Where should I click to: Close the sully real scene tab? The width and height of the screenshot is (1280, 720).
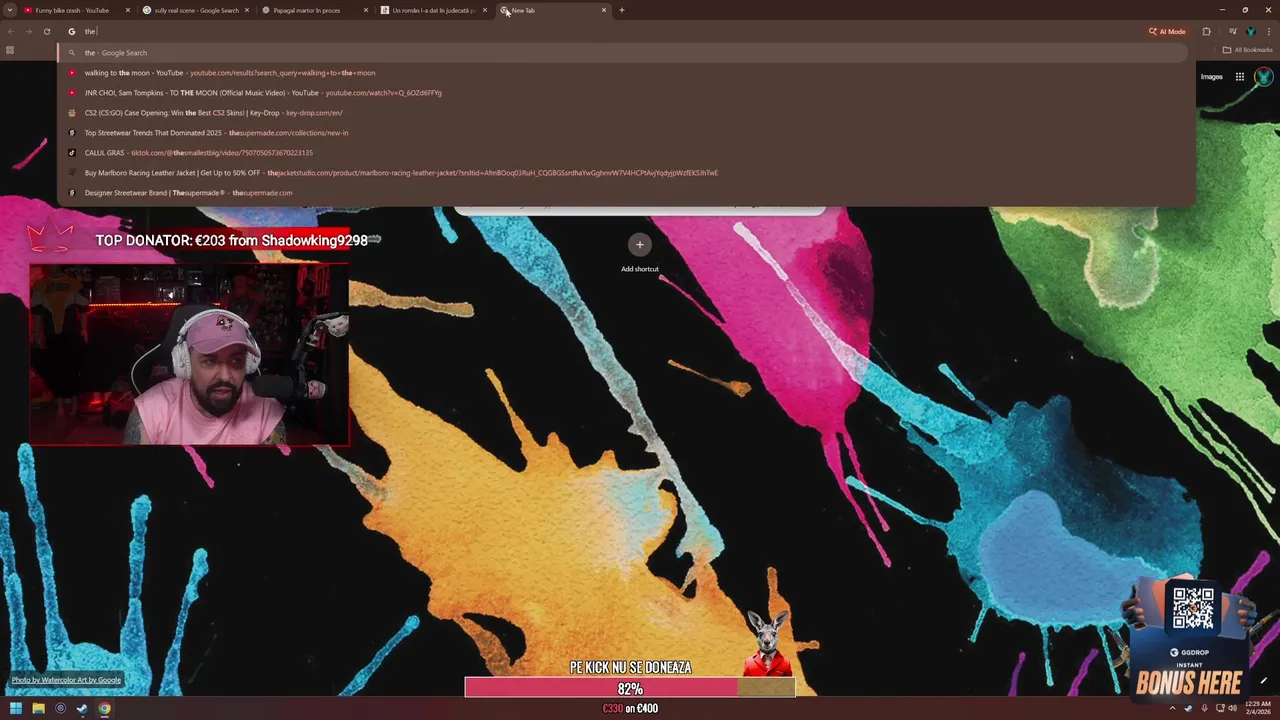(x=247, y=10)
